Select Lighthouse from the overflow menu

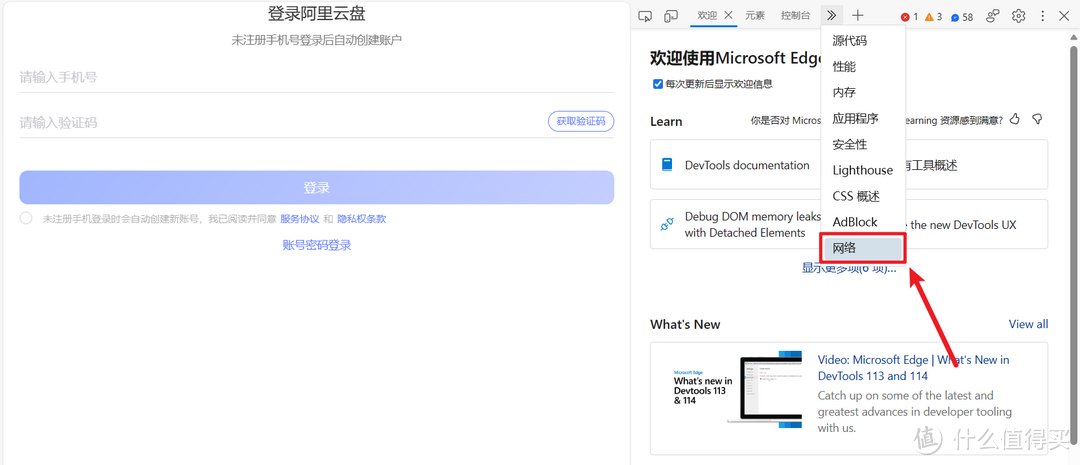863,170
